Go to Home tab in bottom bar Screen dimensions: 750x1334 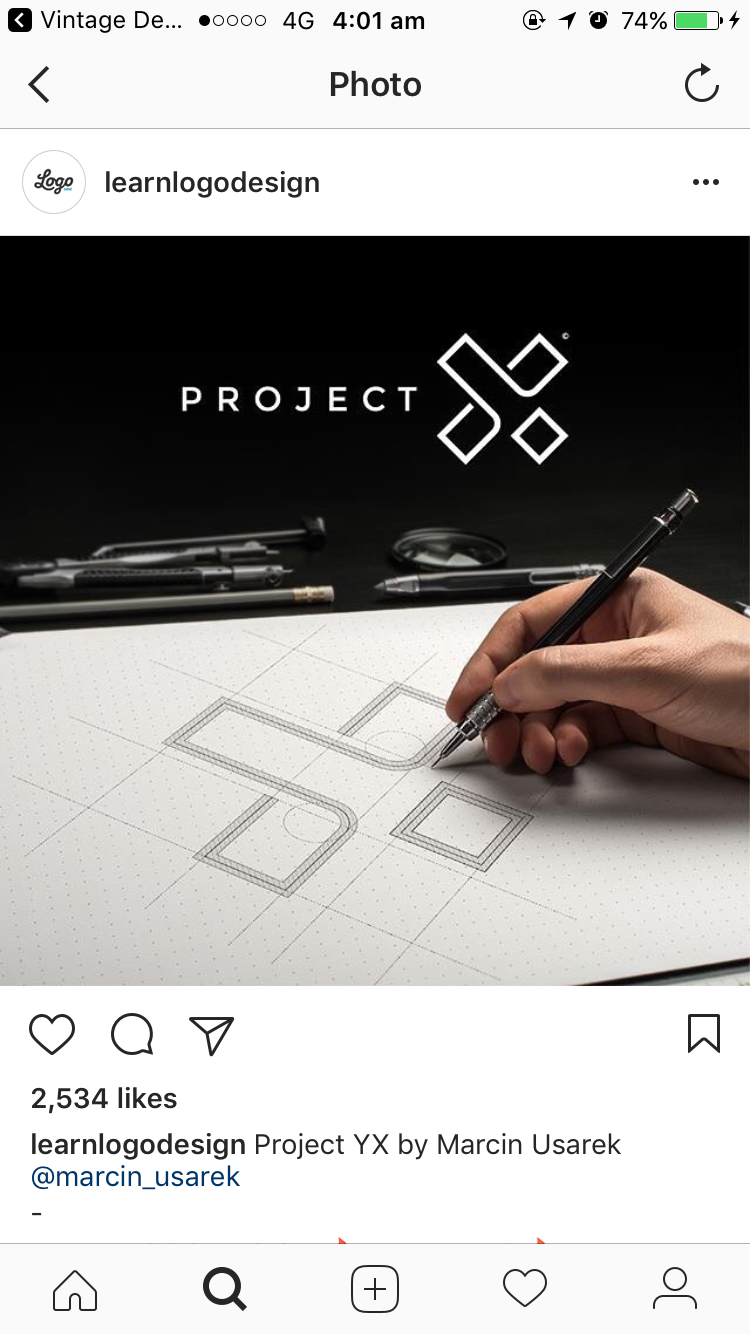point(75,1289)
